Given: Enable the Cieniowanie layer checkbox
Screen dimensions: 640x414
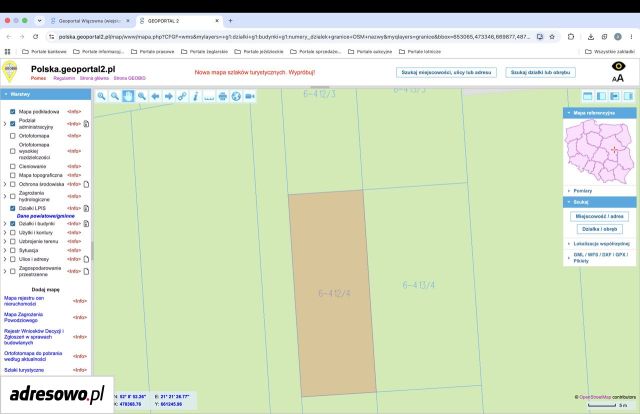Looking at the screenshot, I should click(13, 166).
